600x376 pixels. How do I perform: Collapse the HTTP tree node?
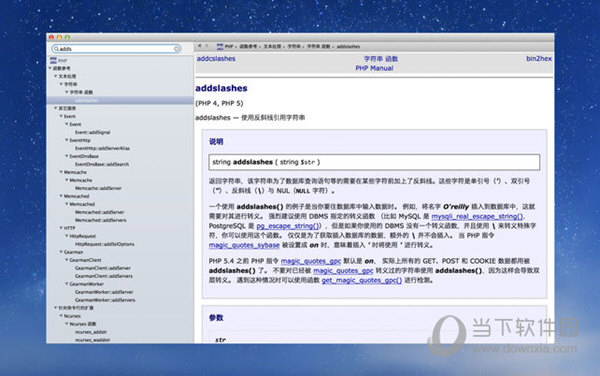click(x=61, y=228)
